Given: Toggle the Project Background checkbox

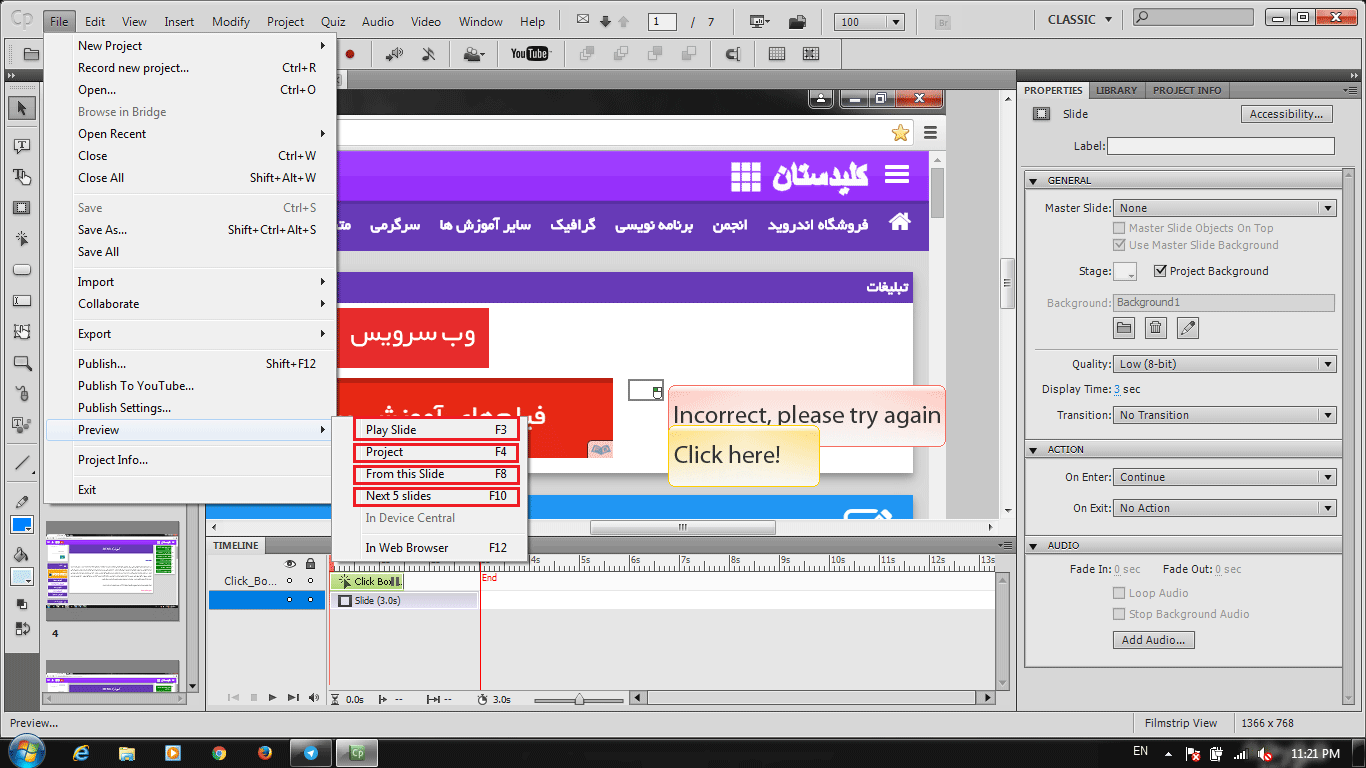Looking at the screenshot, I should [x=1160, y=271].
